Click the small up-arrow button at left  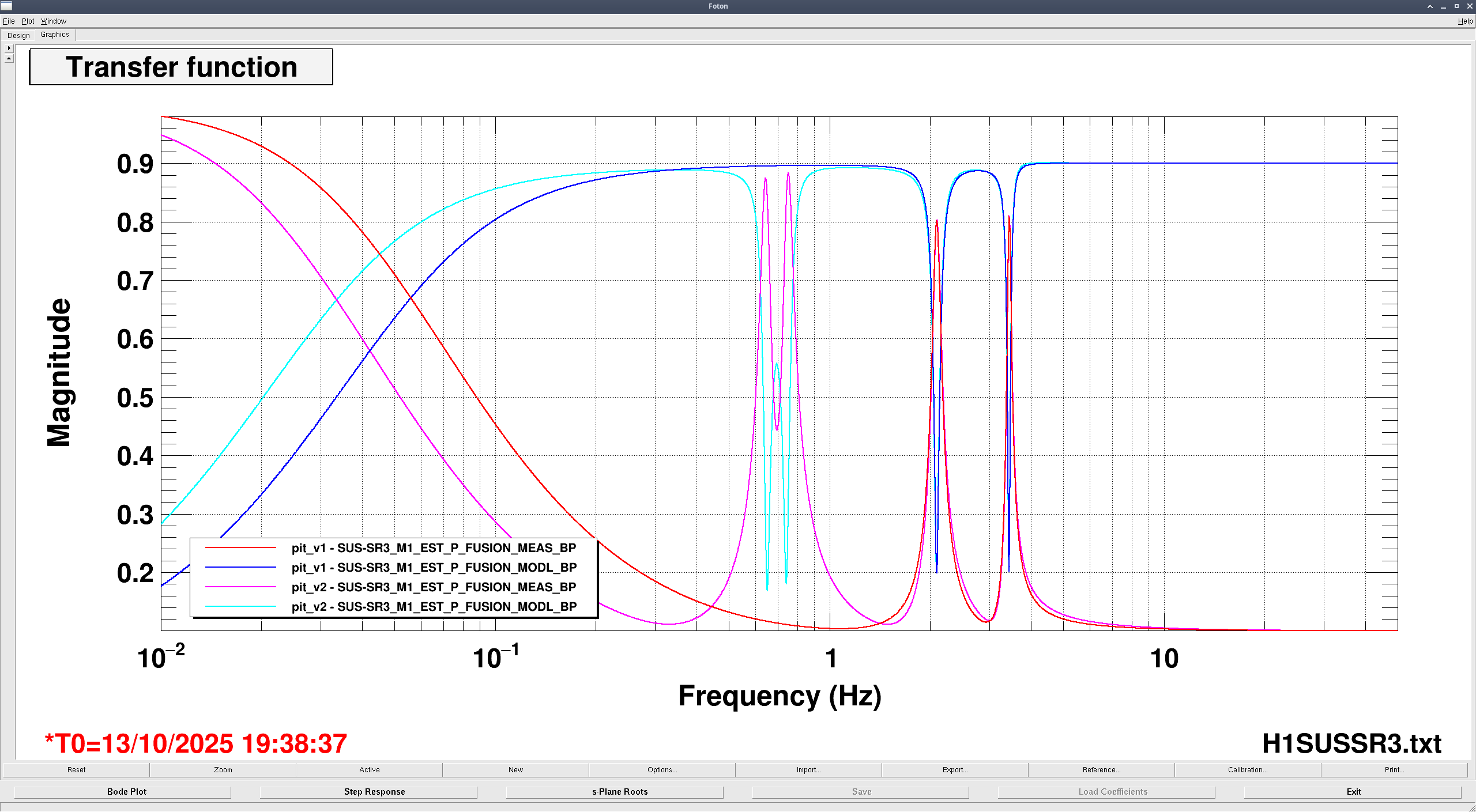pyautogui.click(x=9, y=58)
